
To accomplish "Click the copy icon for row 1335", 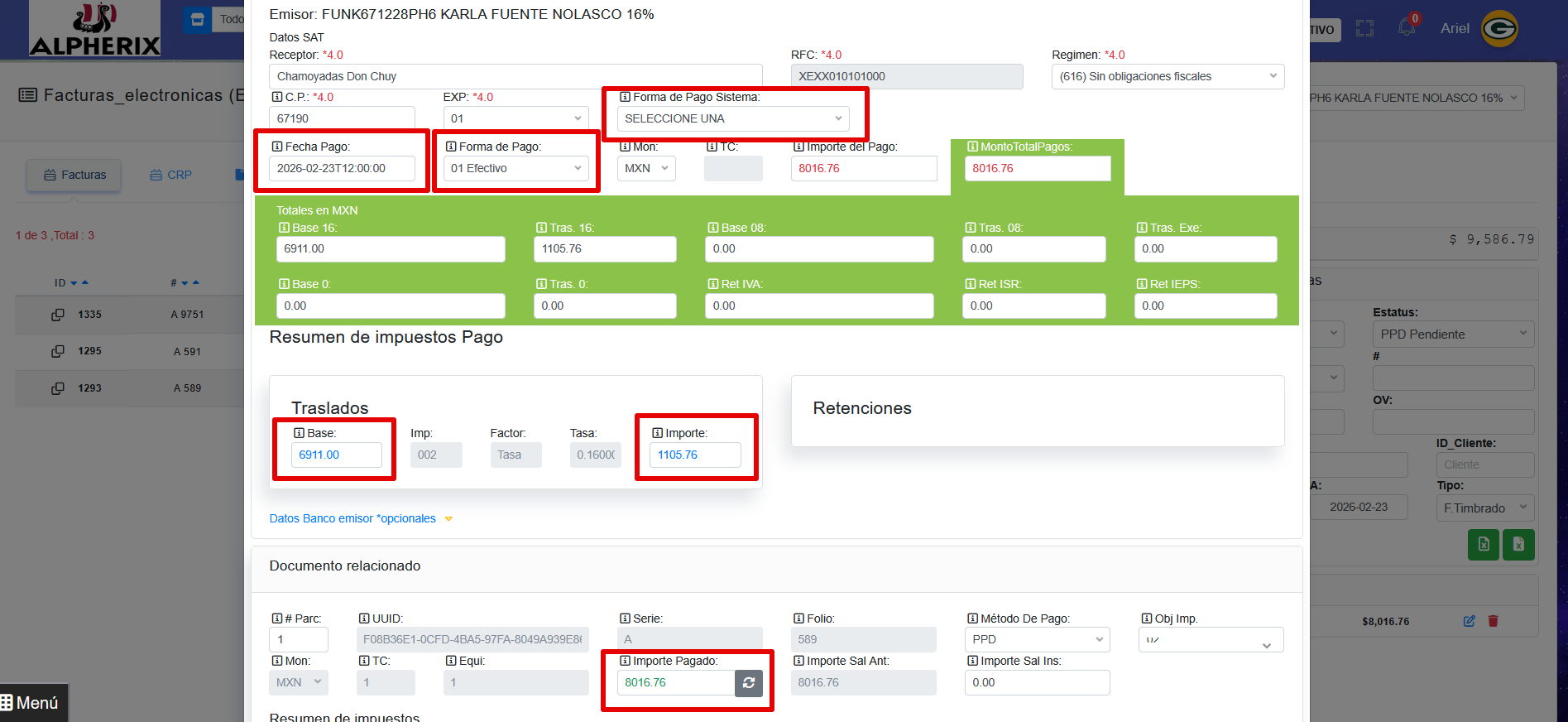I will tap(58, 315).
